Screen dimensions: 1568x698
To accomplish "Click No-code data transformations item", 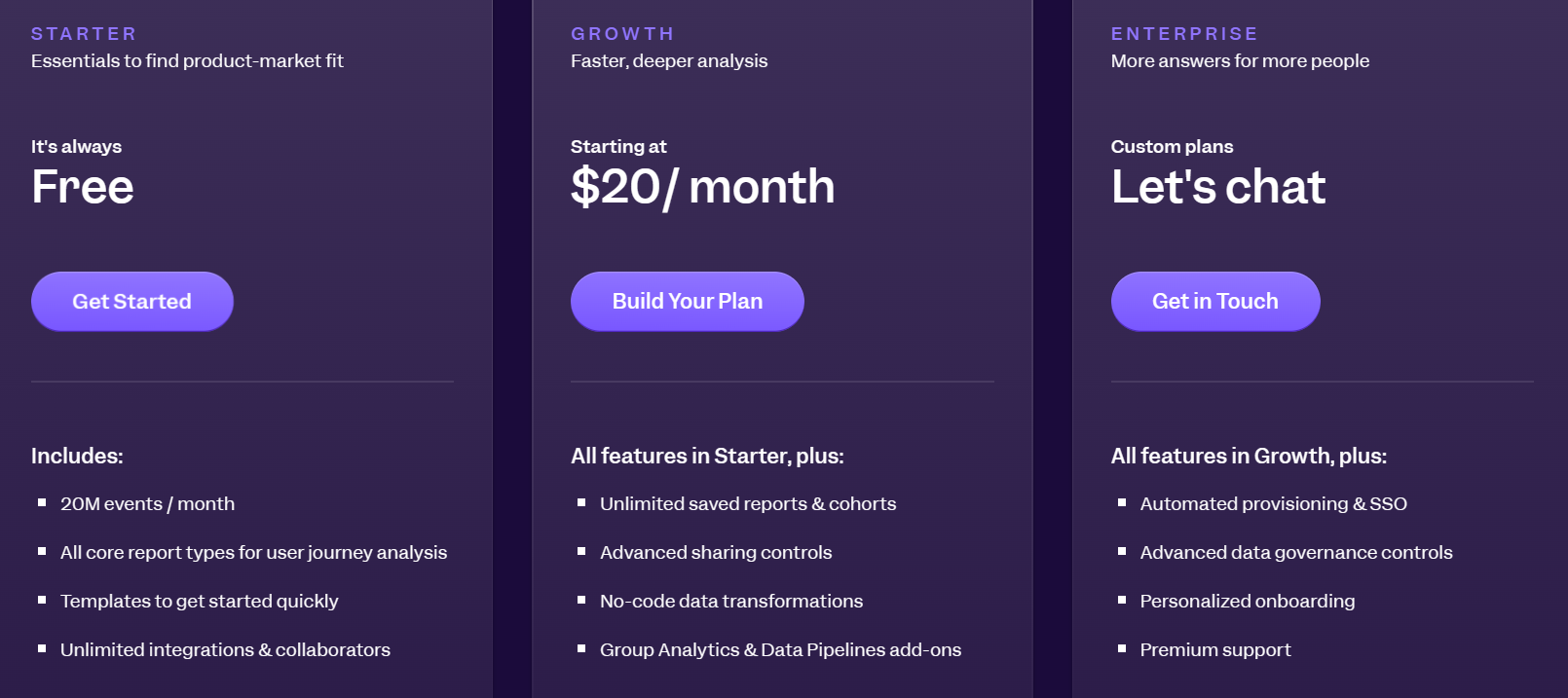I will click(x=730, y=601).
